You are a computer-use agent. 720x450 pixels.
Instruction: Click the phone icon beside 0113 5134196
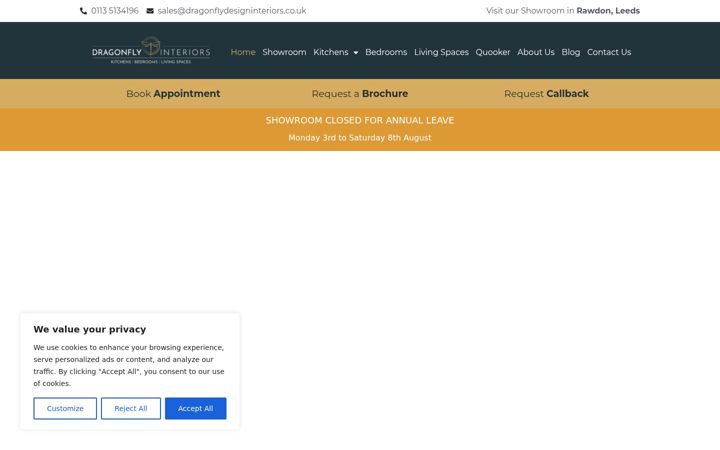click(x=83, y=11)
